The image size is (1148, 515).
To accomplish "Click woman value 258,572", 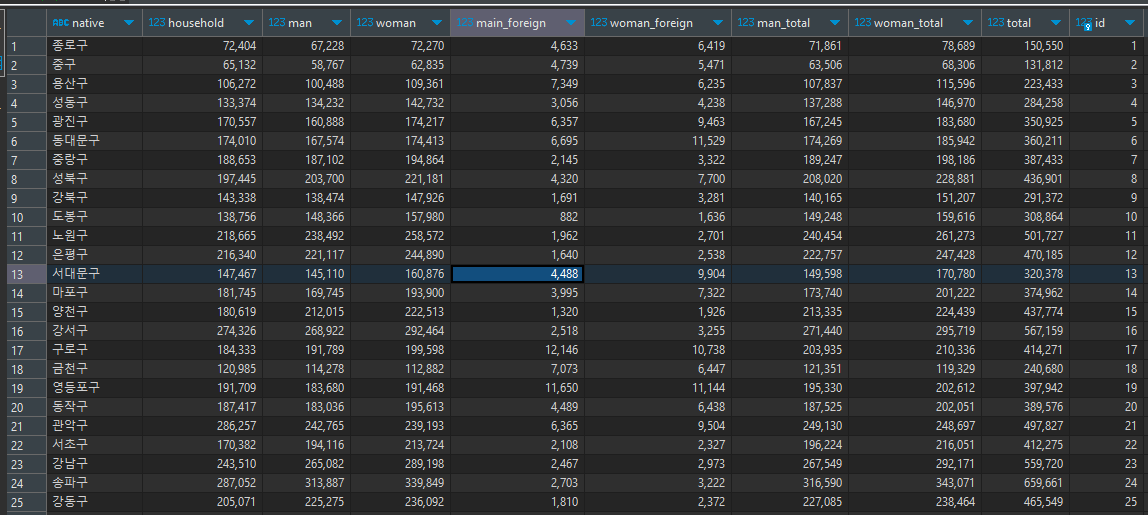I will [x=400, y=235].
